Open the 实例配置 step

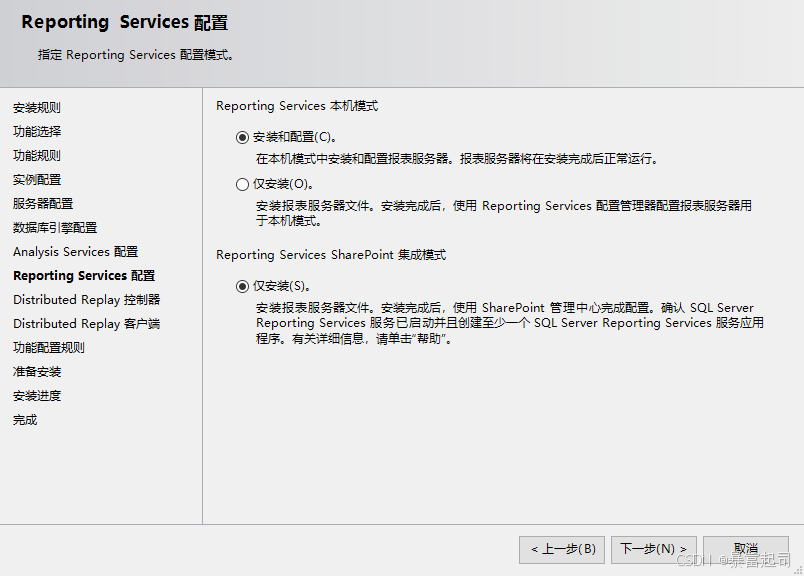(37, 180)
